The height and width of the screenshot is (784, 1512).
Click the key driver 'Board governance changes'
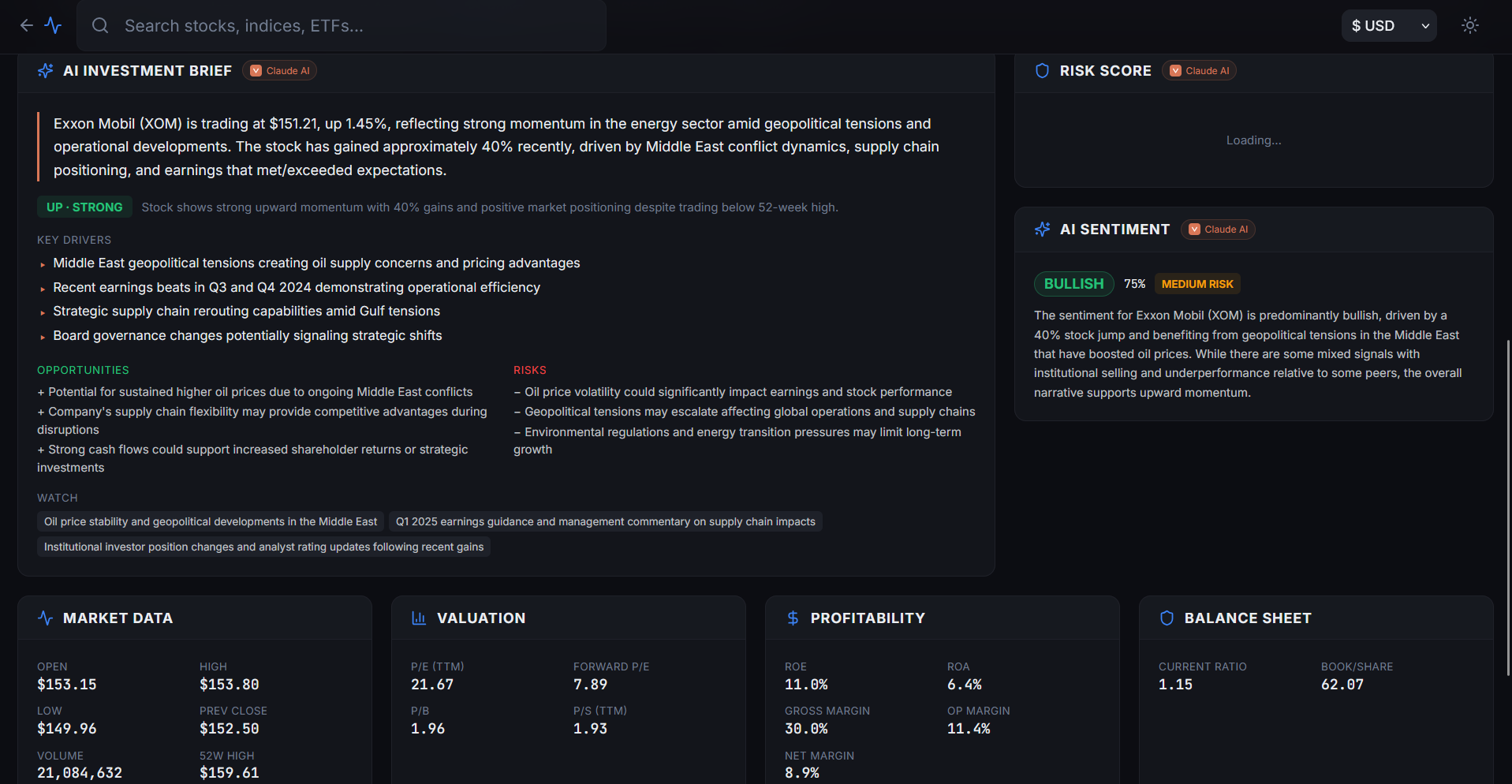point(247,336)
